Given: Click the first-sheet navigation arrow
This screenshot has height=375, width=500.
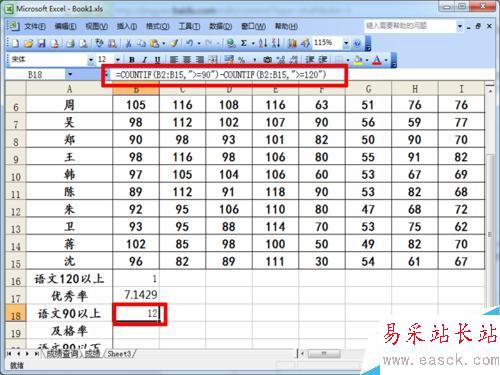Looking at the screenshot, I should [x=9, y=354].
